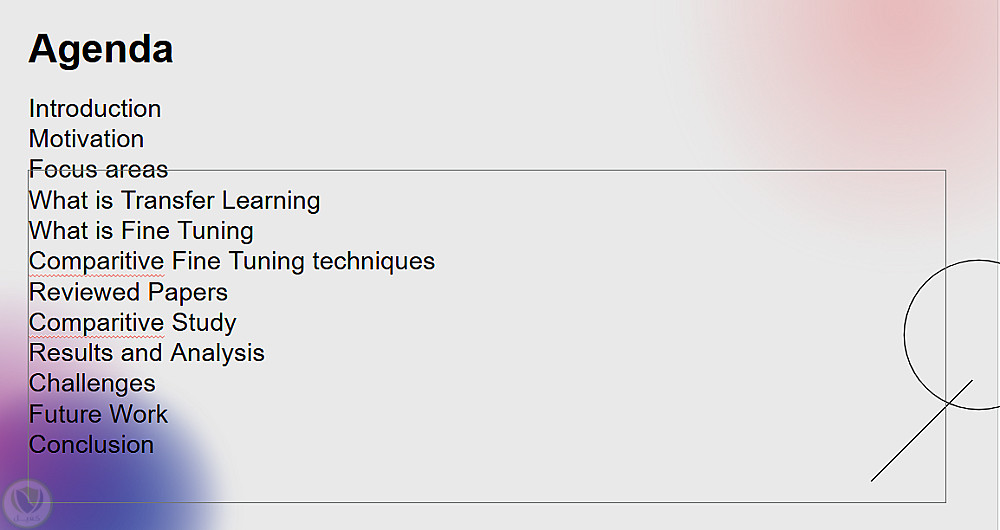
Task: Select the "Introduction" agenda line
Action: point(95,109)
